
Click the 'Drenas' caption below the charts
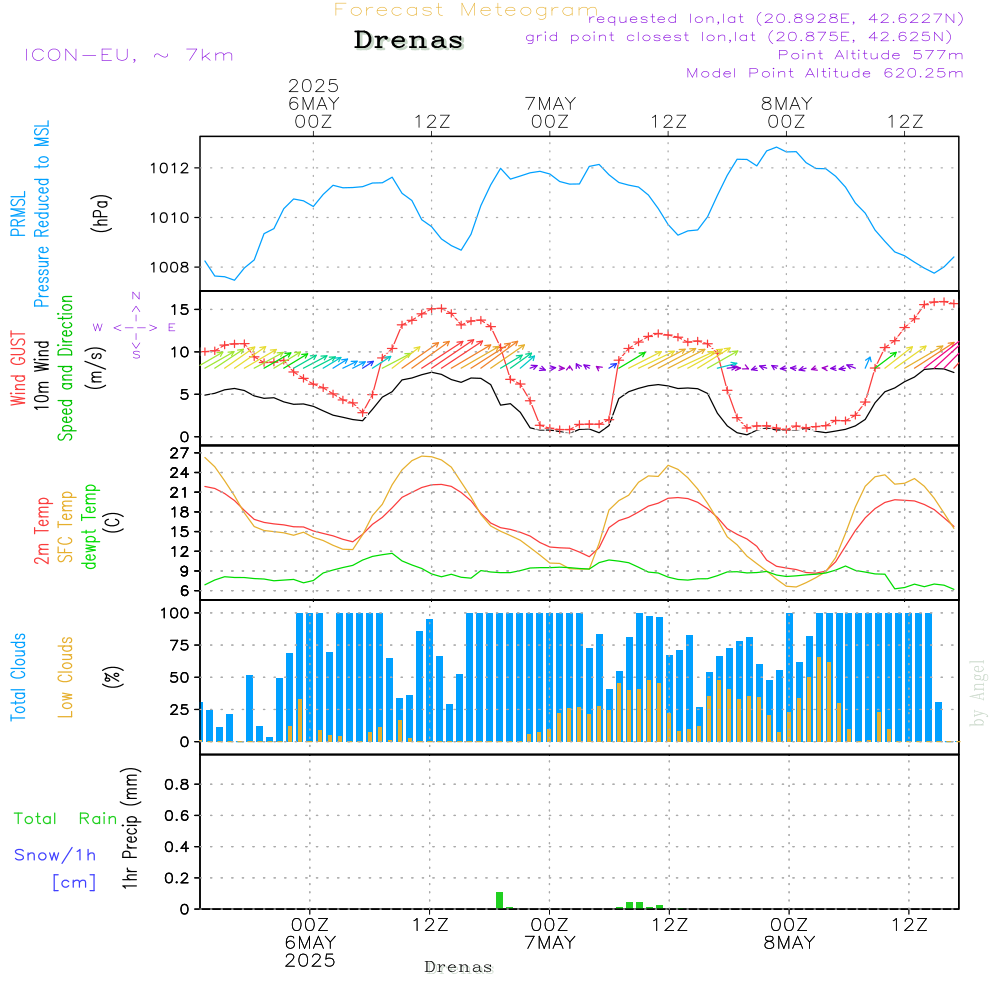[x=459, y=967]
